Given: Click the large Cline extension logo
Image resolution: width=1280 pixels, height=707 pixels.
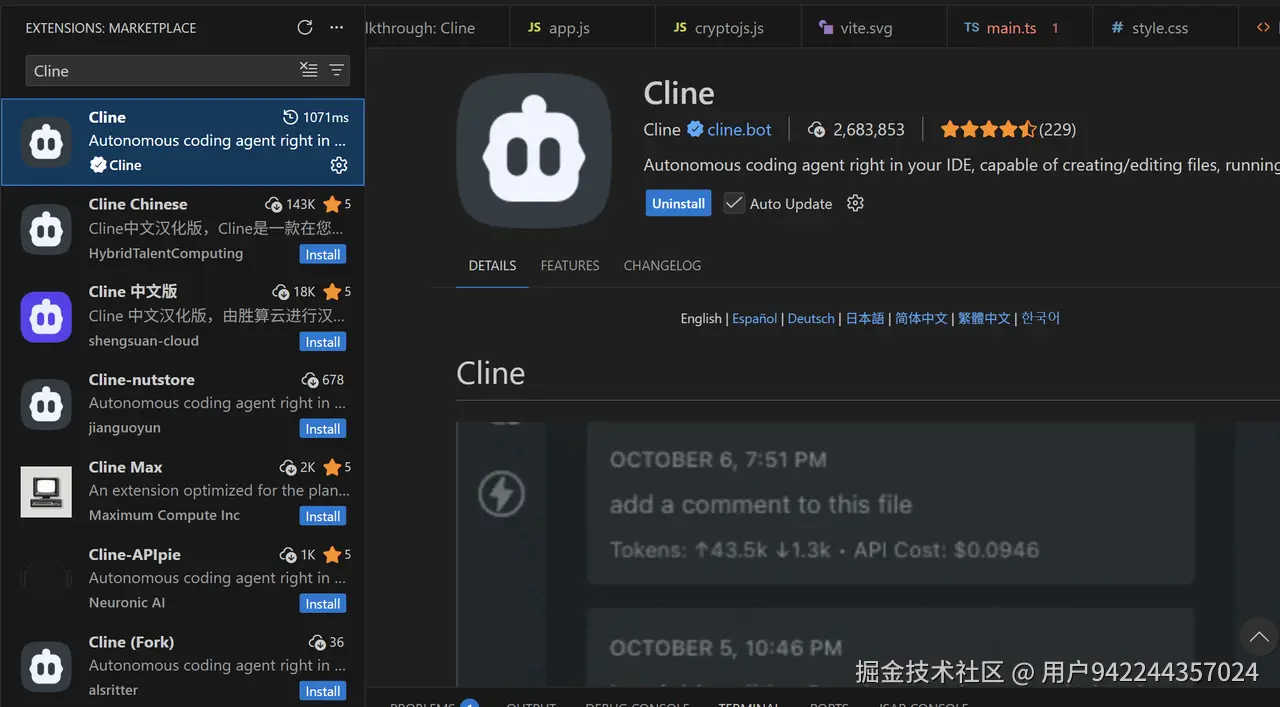Looking at the screenshot, I should [534, 151].
